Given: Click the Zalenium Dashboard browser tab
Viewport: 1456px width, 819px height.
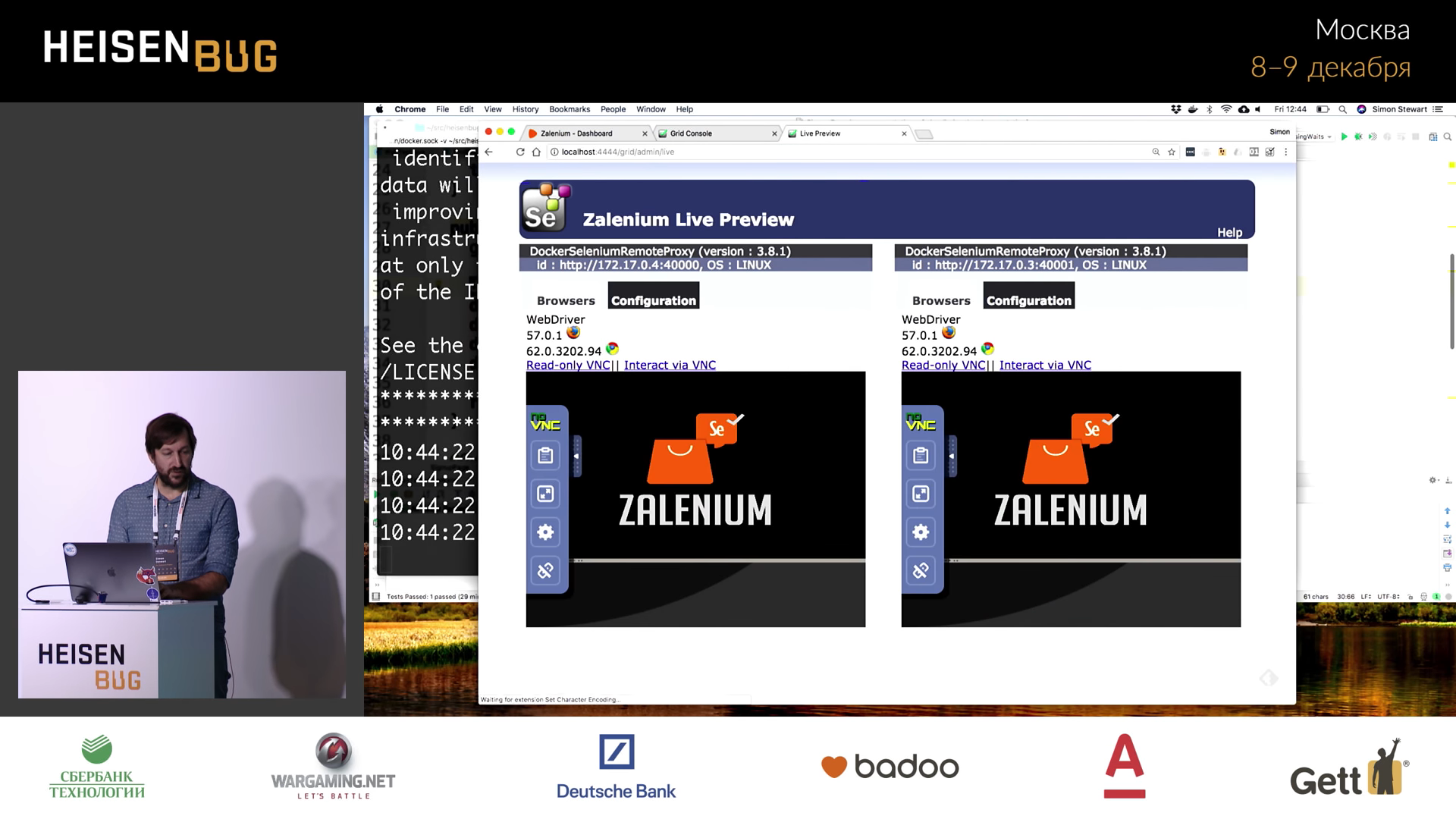Looking at the screenshot, I should (x=579, y=132).
